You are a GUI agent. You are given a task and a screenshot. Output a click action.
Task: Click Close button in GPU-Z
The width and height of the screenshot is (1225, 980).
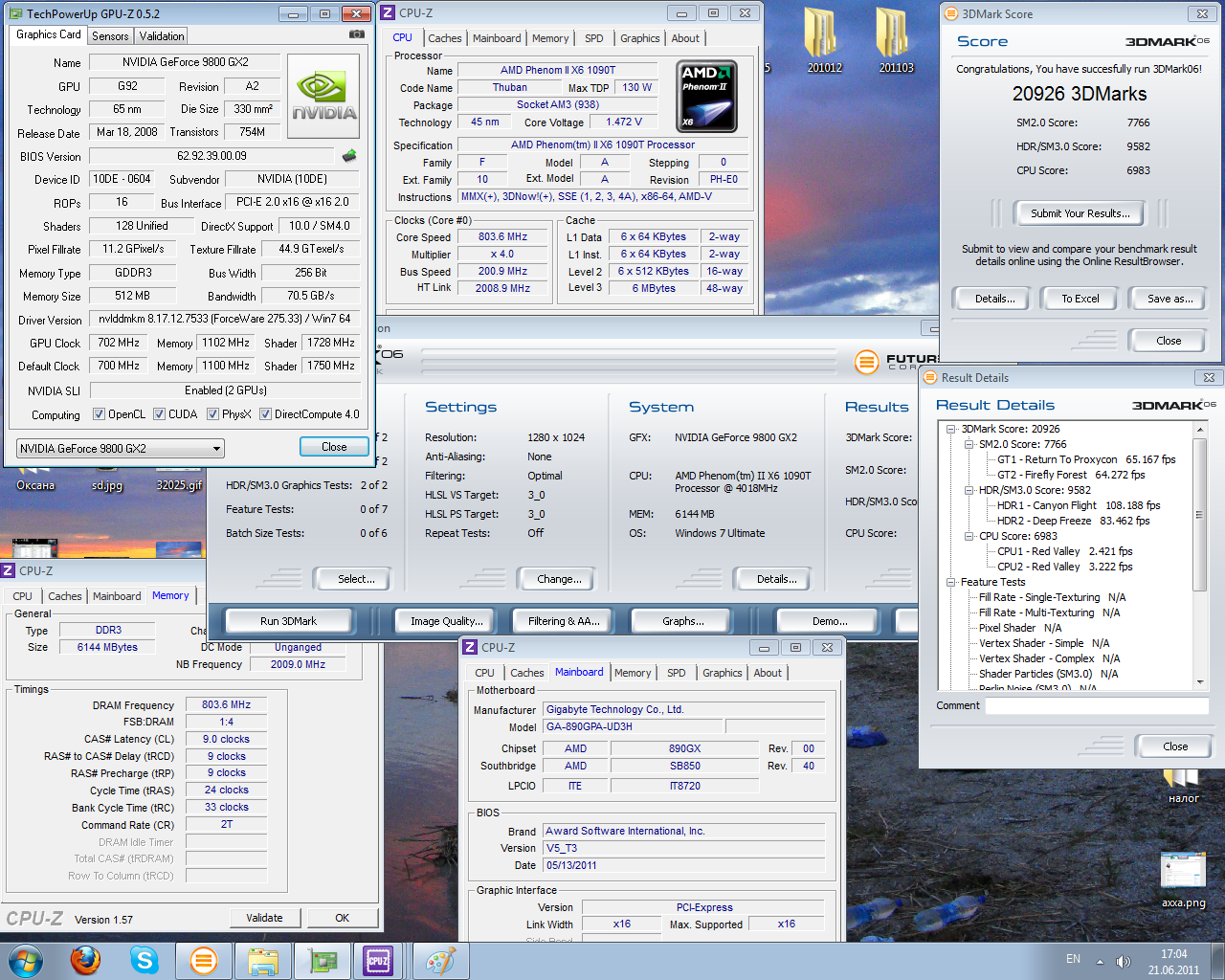[x=334, y=447]
